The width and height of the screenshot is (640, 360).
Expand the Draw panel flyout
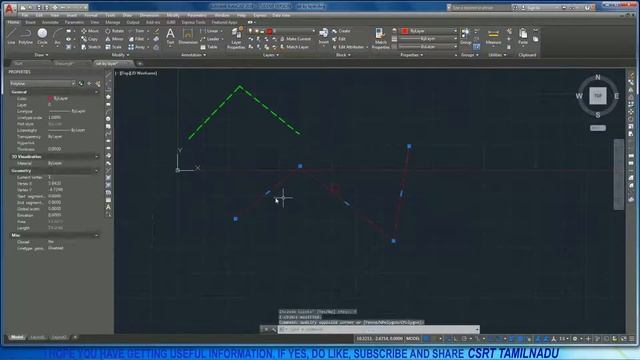[x=41, y=55]
